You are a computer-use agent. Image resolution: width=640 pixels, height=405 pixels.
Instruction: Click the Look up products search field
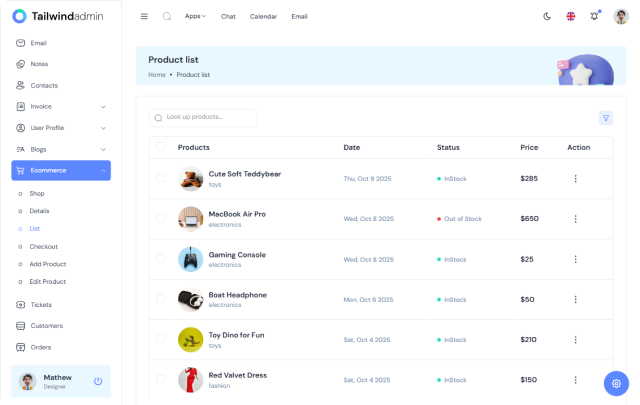click(203, 117)
